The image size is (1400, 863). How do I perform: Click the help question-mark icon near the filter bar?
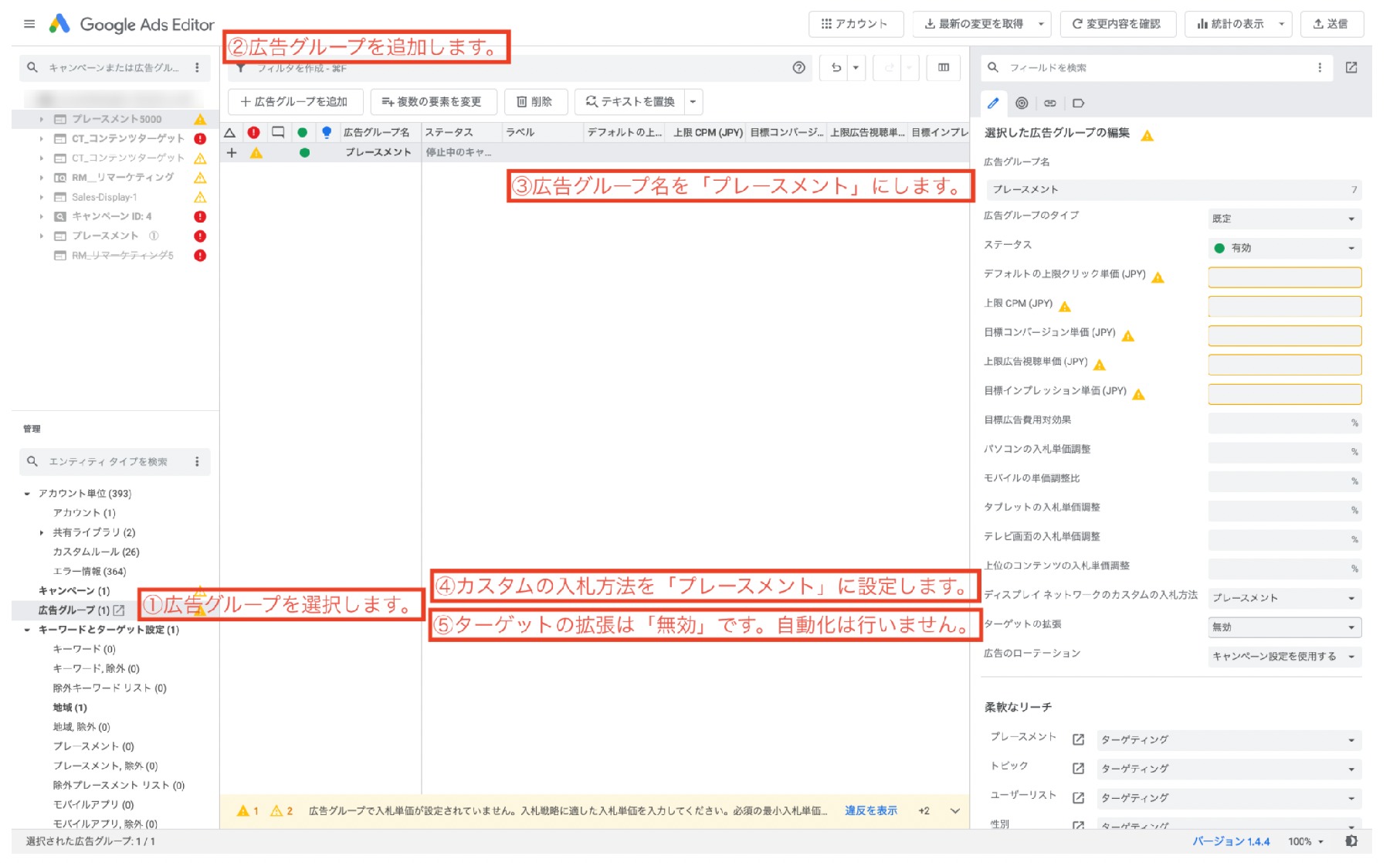tap(798, 67)
